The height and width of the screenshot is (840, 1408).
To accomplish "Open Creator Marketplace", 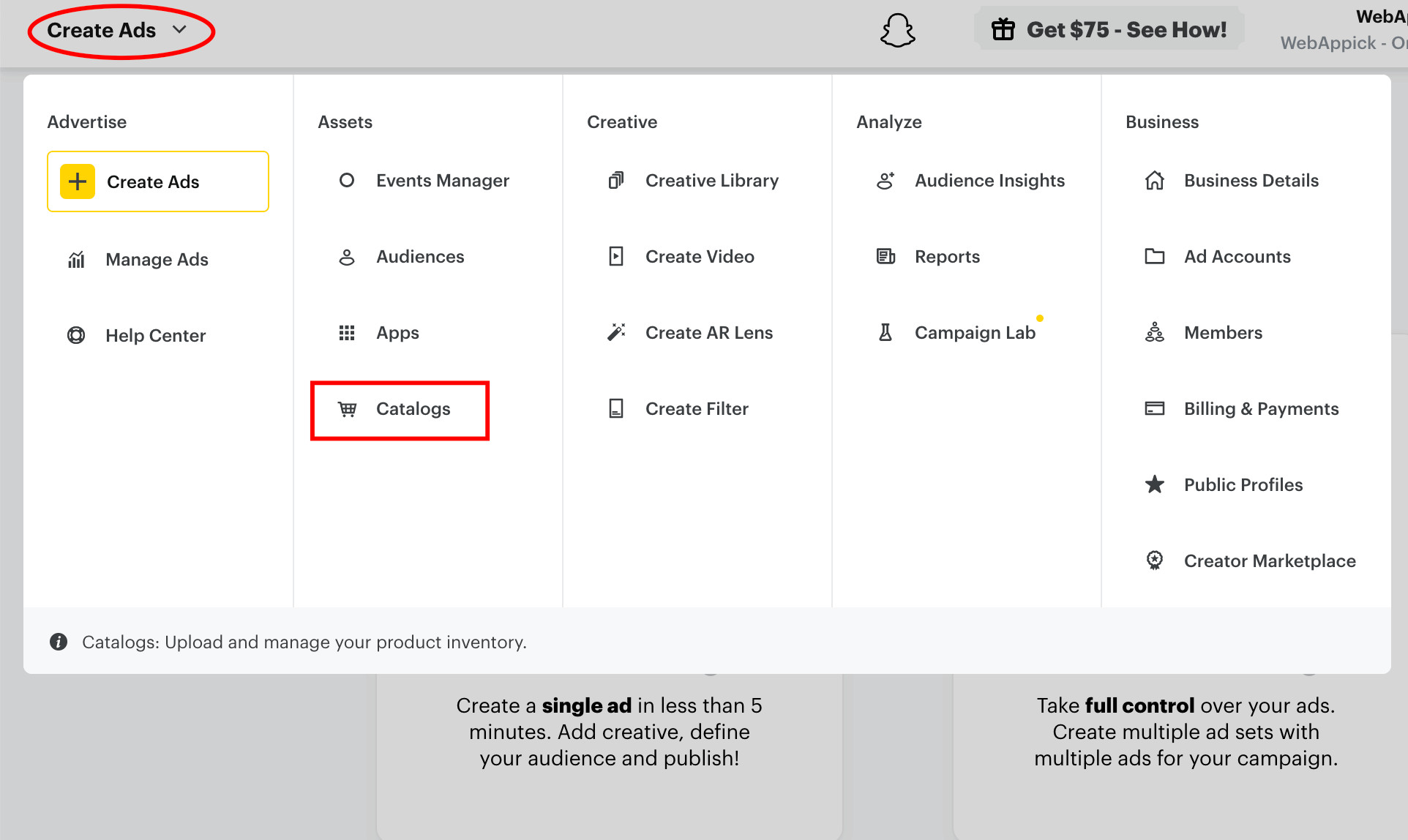I will tap(1270, 560).
